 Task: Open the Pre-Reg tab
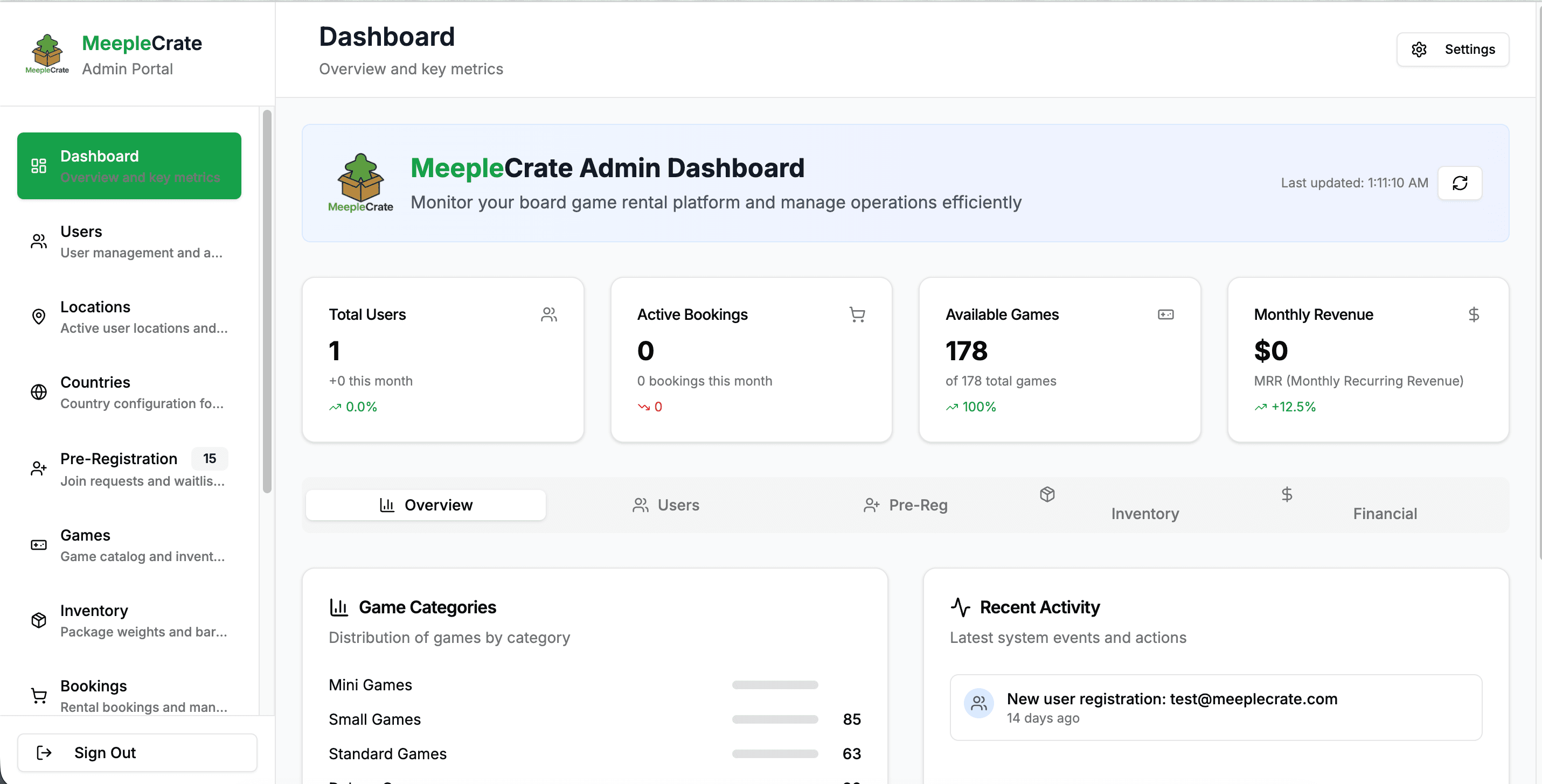[x=906, y=505]
